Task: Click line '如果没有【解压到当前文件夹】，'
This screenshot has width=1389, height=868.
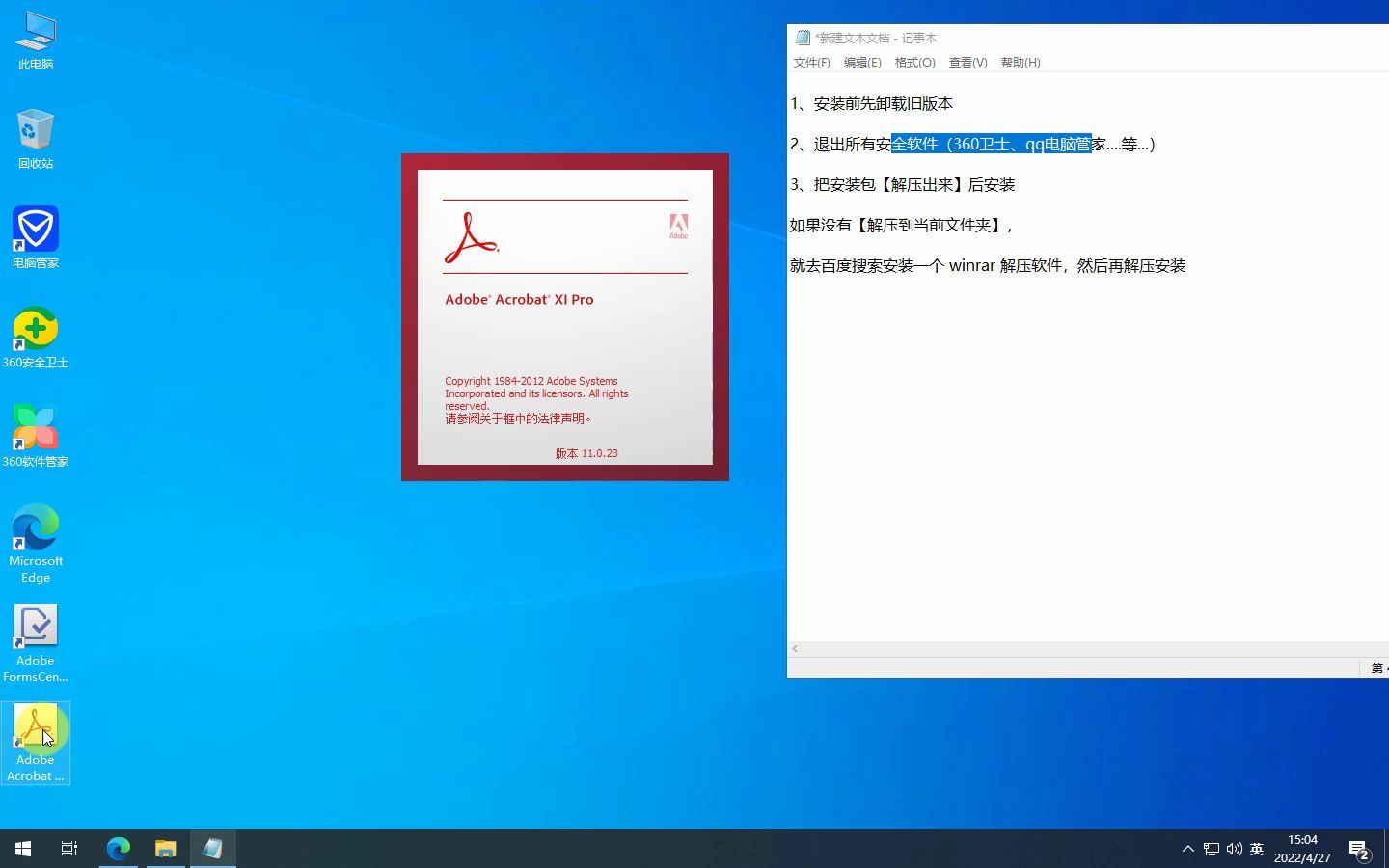Action: tap(902, 225)
